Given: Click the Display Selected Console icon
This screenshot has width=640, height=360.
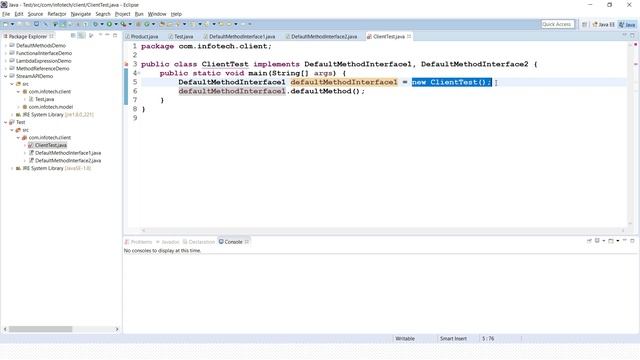Looking at the screenshot, I should [x=597, y=241].
